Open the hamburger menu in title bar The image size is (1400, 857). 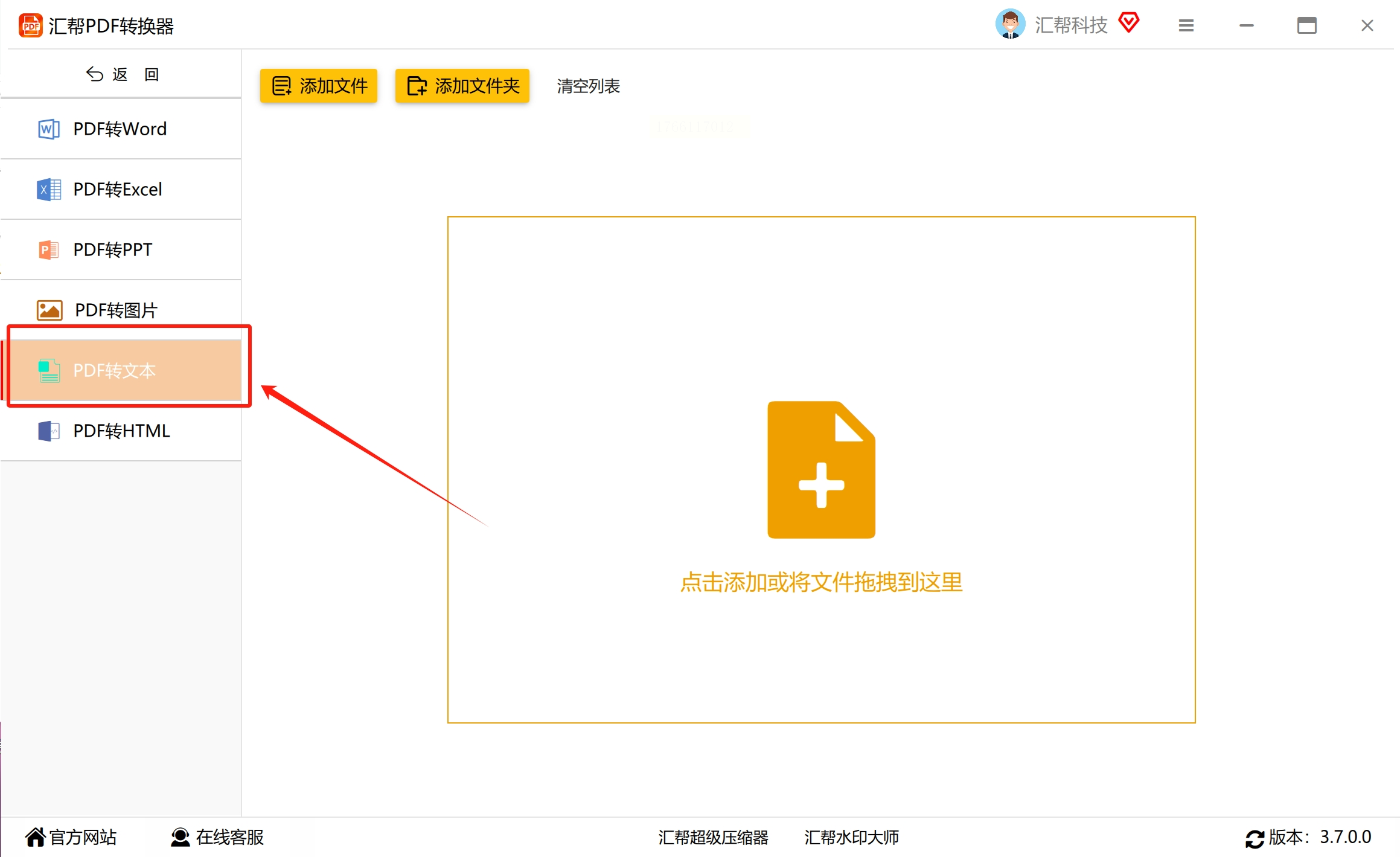click(x=1186, y=25)
